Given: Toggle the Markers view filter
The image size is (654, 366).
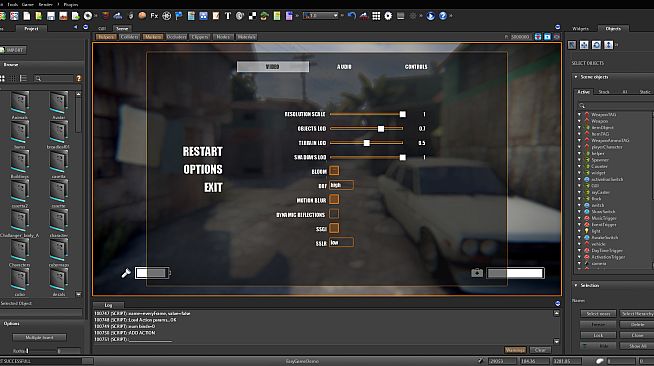Looking at the screenshot, I should pos(153,37).
